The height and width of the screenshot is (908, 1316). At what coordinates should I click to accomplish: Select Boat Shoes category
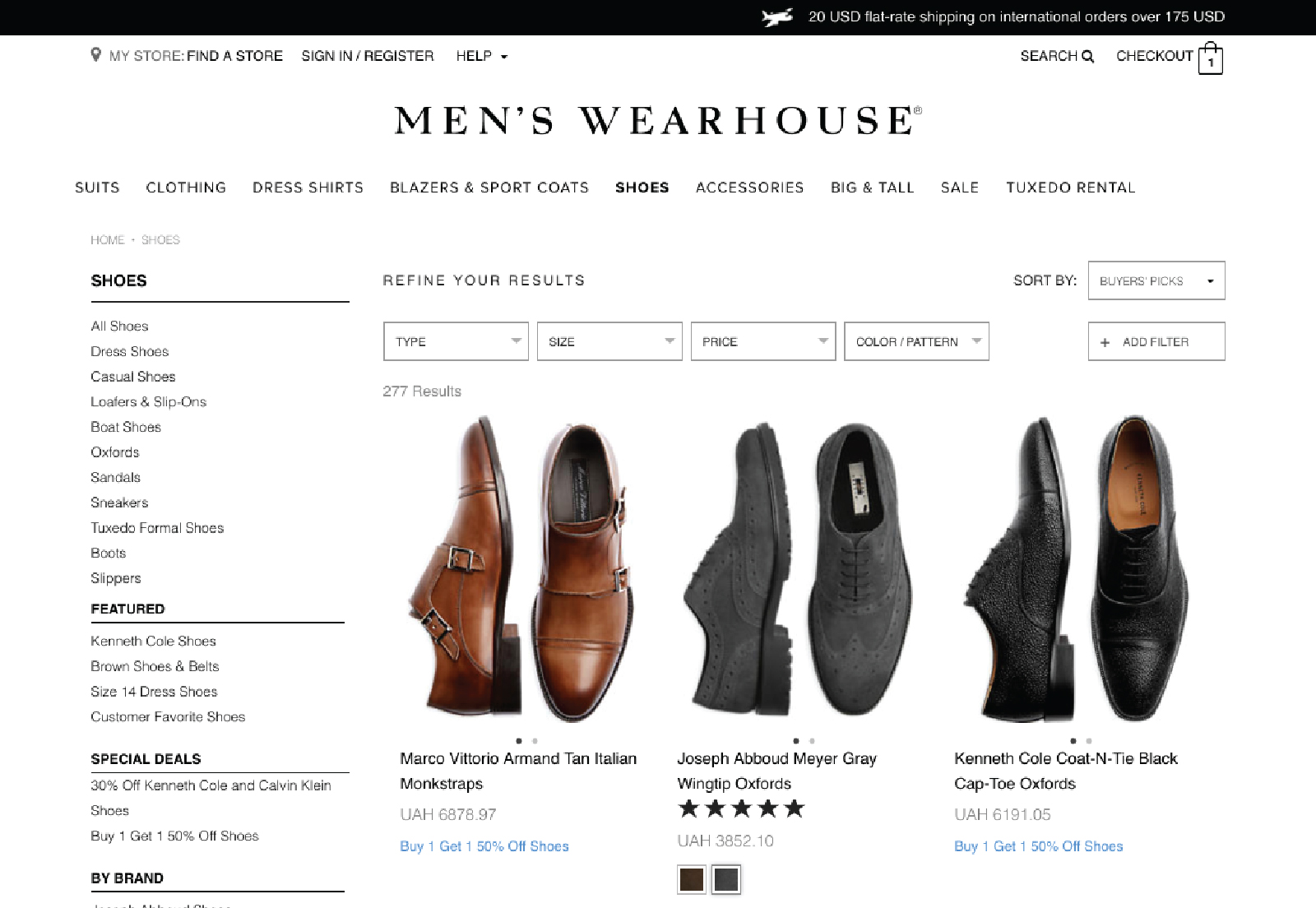126,427
